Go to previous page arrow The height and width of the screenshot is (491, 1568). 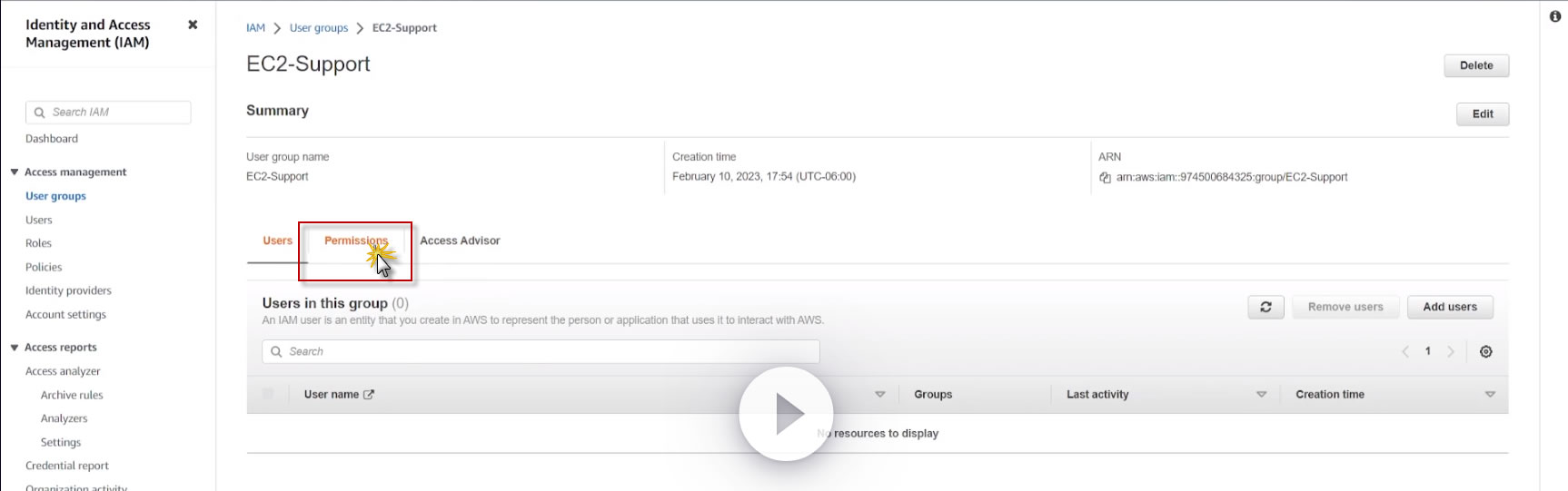point(1405,351)
